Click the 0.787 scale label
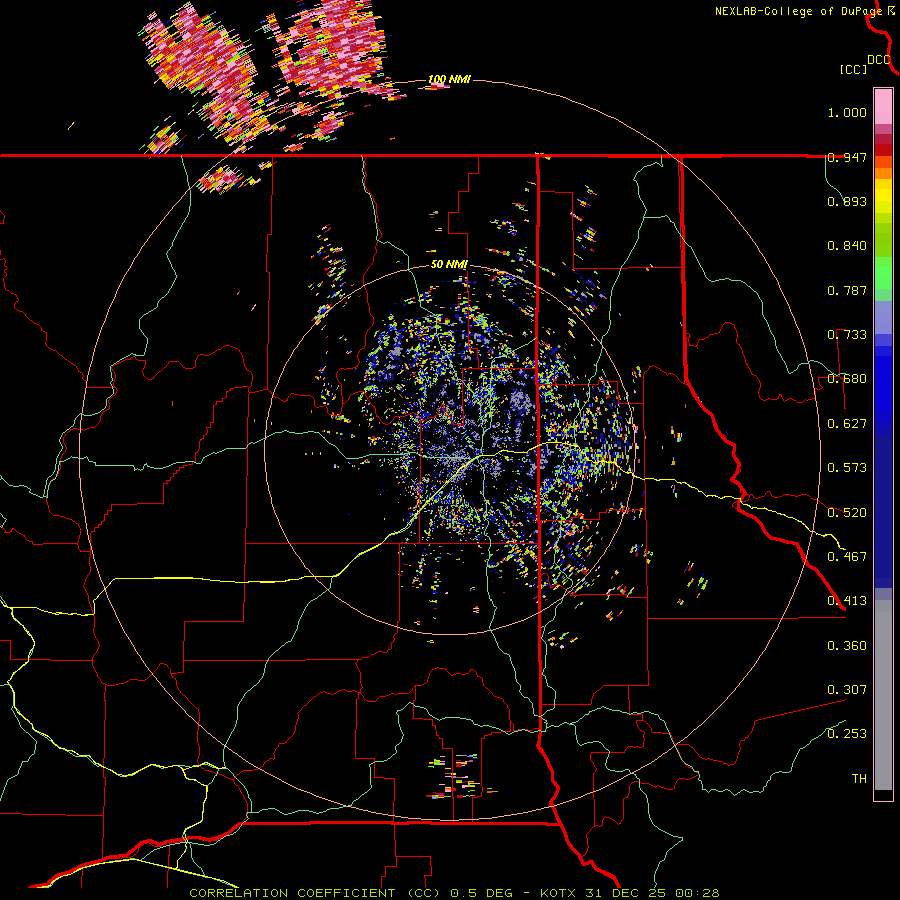The image size is (900, 900). pyautogui.click(x=847, y=290)
